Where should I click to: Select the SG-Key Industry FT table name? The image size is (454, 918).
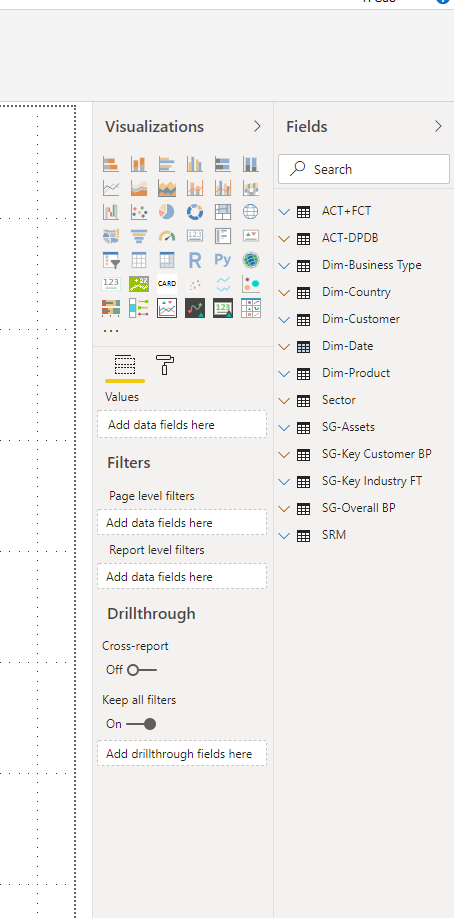(x=372, y=481)
